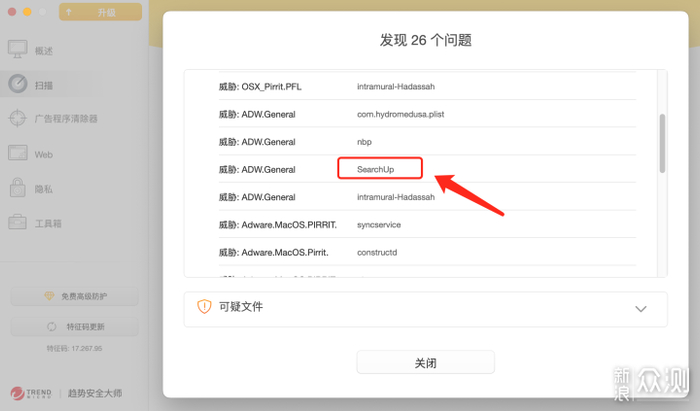The height and width of the screenshot is (411, 700).
Task: Select the 工具箱 sidebar label
Action: point(48,224)
